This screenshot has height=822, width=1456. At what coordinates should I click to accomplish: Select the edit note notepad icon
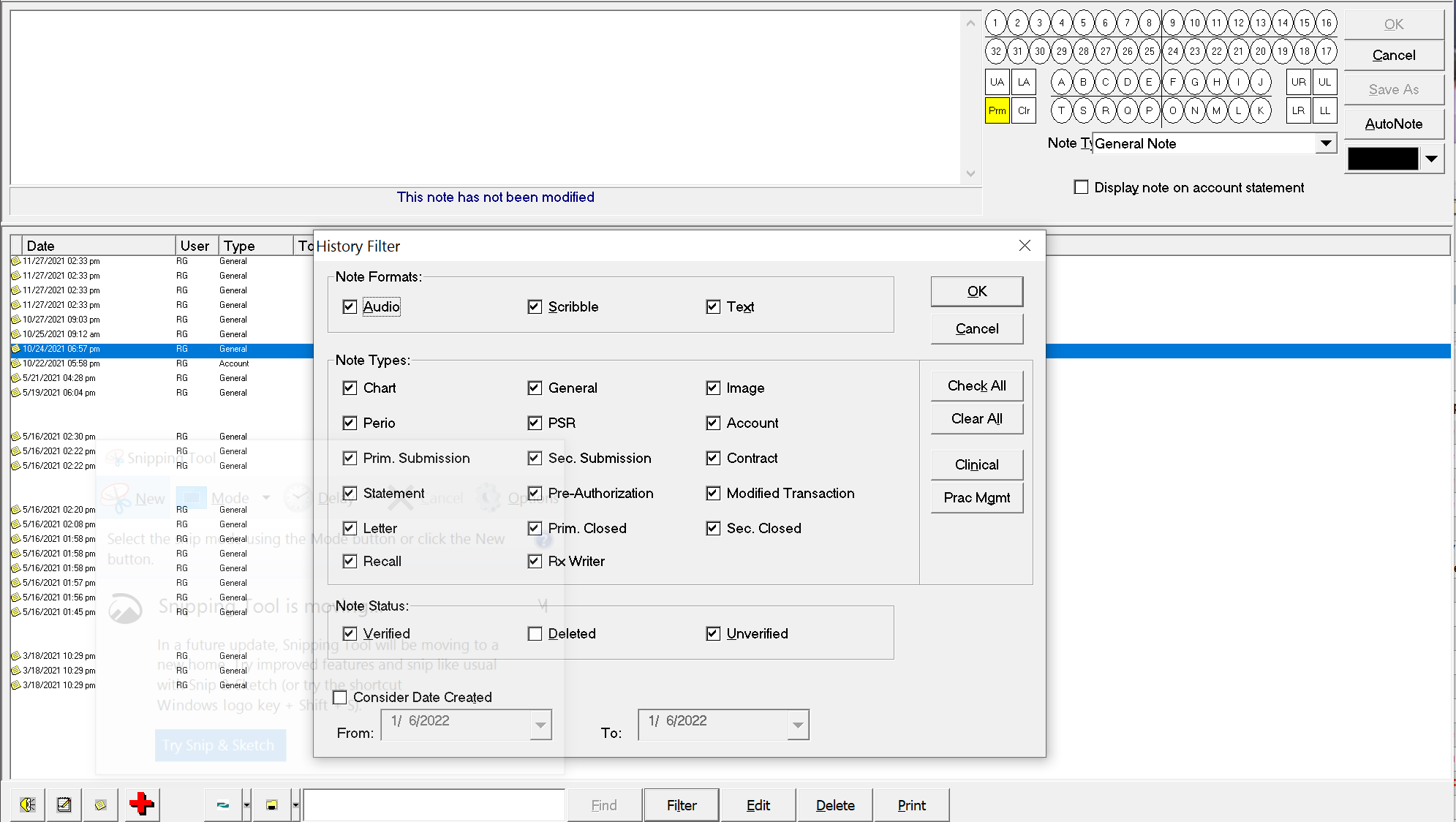tap(64, 804)
